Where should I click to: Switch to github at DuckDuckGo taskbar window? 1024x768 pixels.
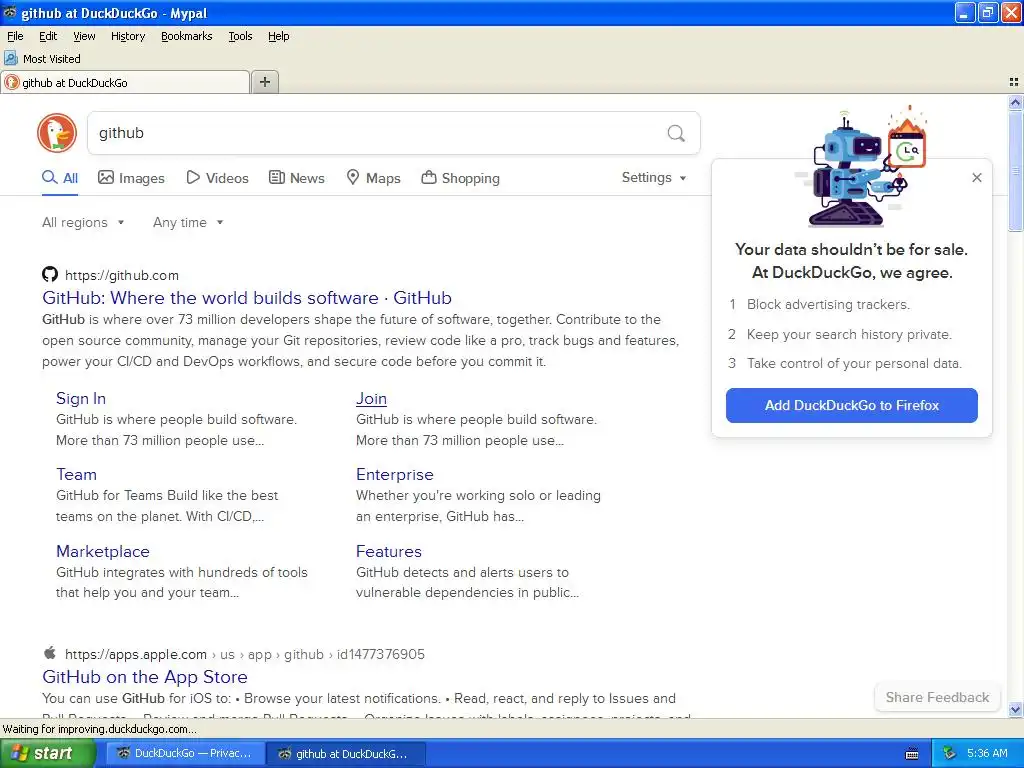click(345, 754)
